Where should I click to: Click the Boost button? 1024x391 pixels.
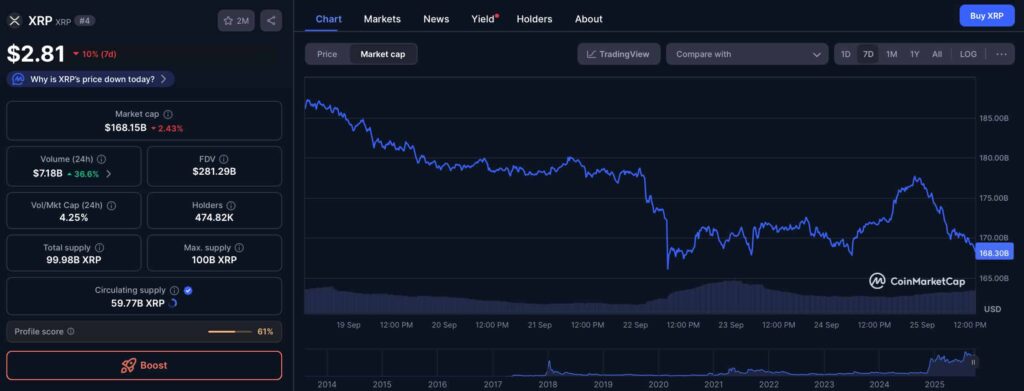click(x=144, y=366)
